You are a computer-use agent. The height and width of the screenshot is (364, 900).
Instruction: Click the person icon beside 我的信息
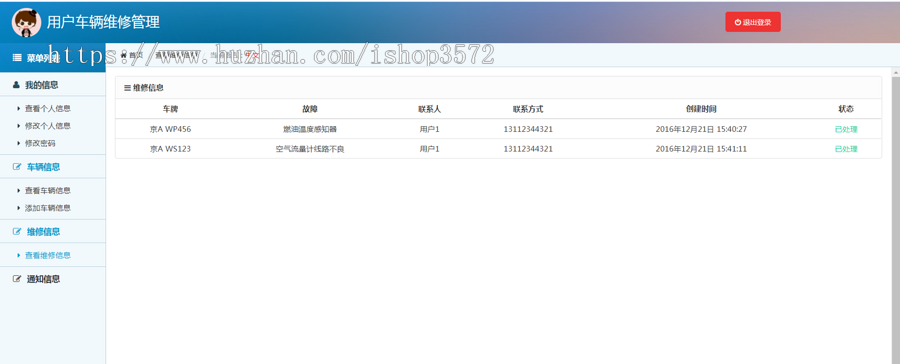pyautogui.click(x=16, y=85)
